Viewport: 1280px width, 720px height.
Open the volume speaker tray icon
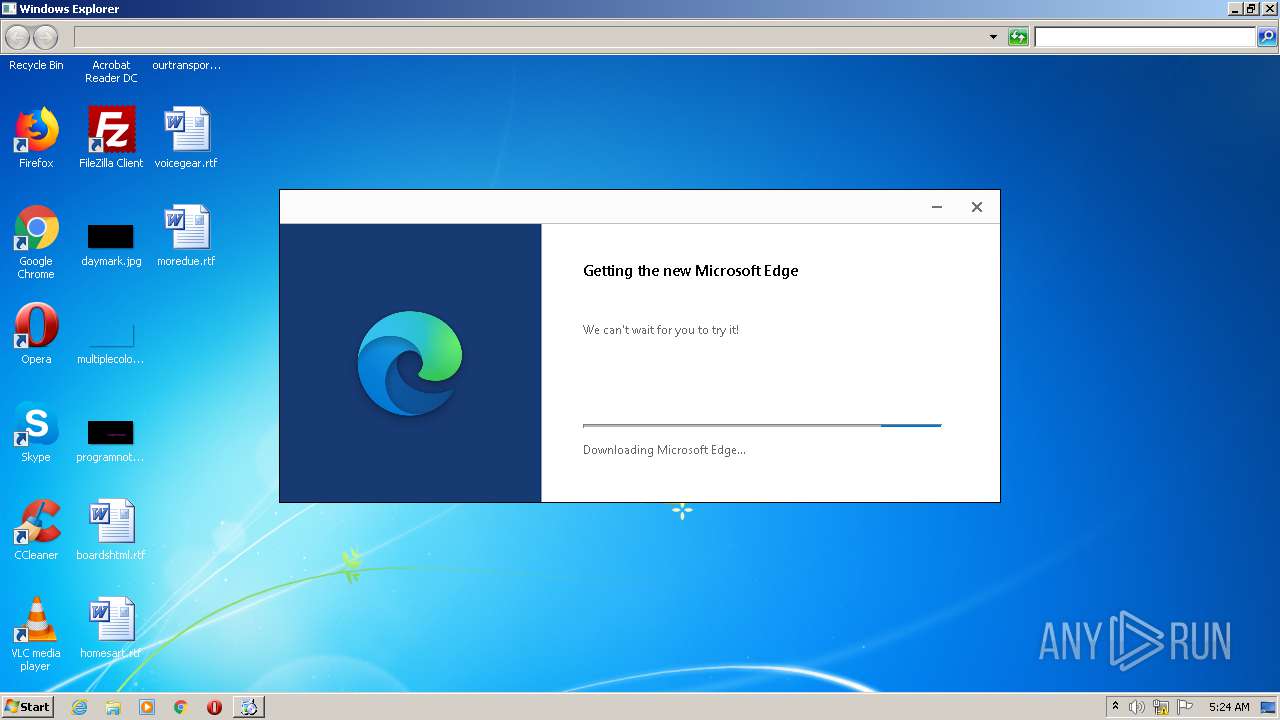[x=1137, y=707]
